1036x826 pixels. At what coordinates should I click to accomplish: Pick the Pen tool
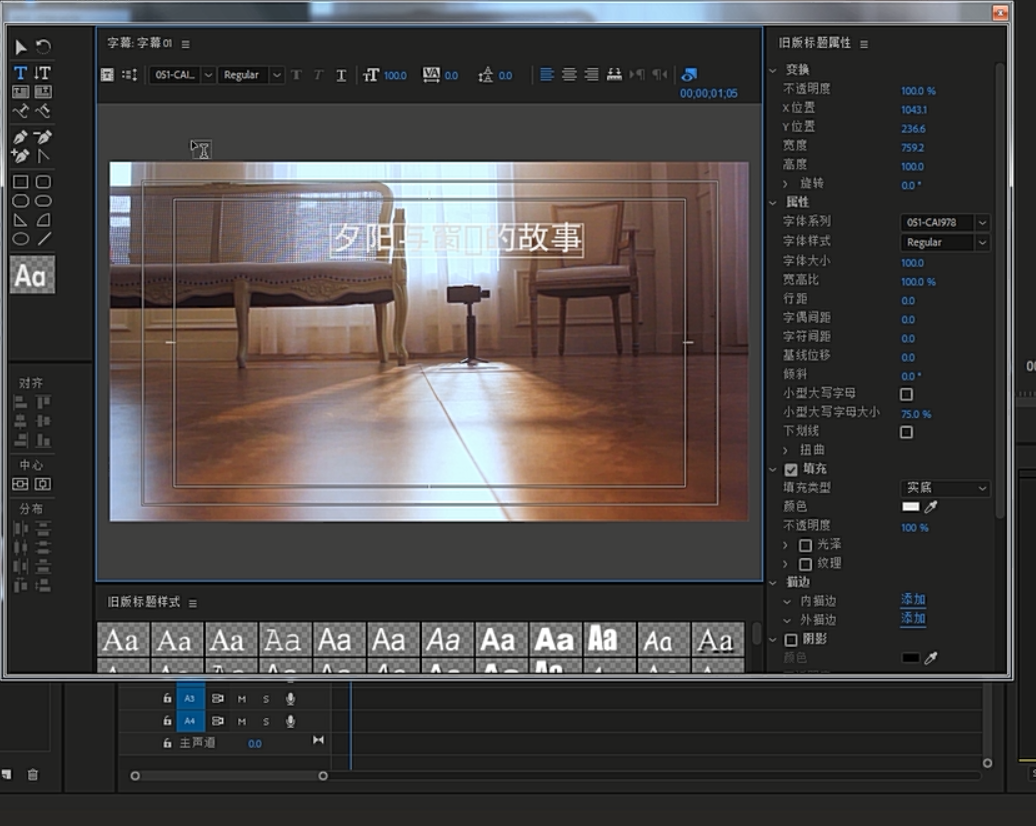(x=20, y=137)
